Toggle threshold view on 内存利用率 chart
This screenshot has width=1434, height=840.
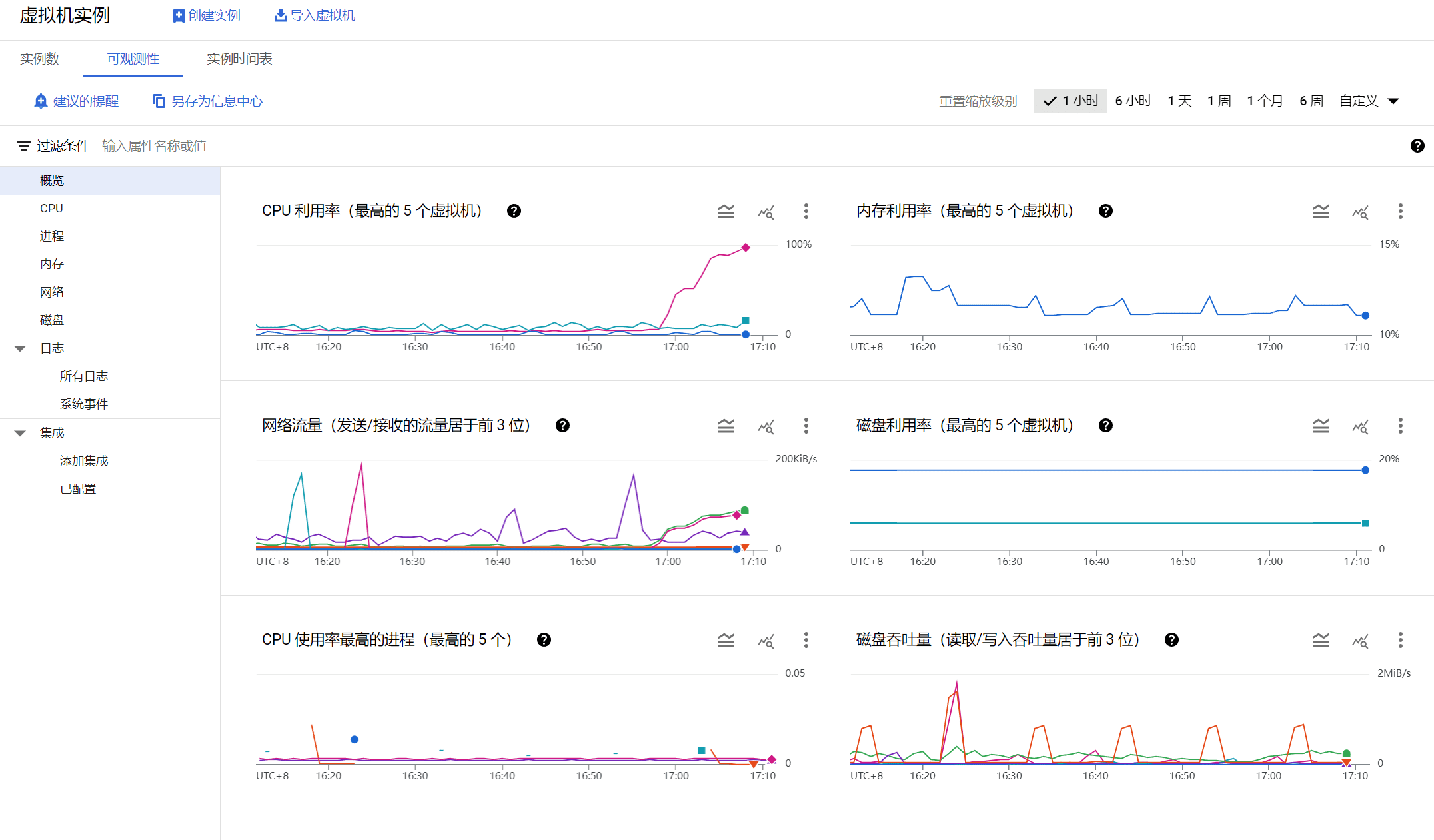pos(1321,211)
